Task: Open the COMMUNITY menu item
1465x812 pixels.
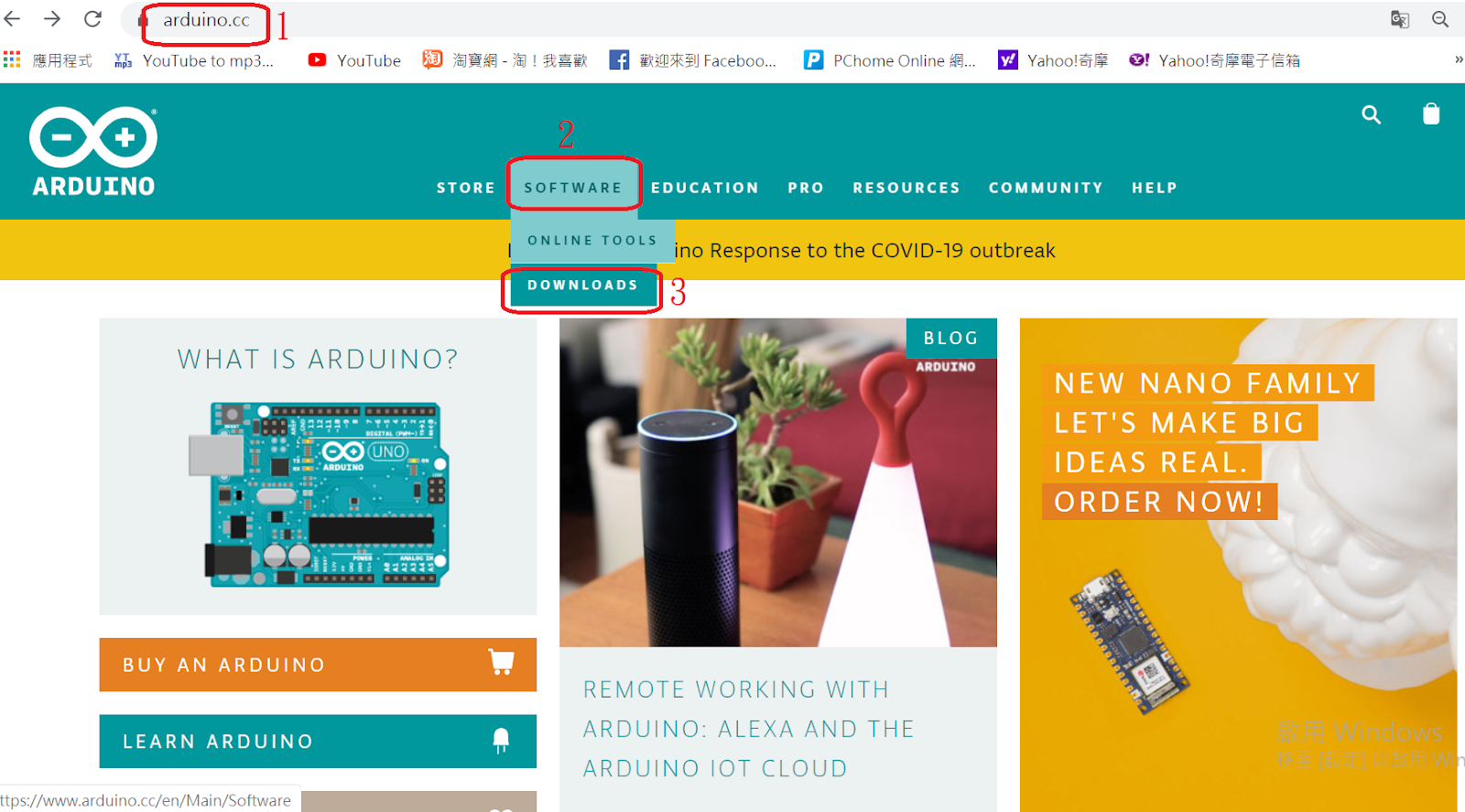Action: click(x=1046, y=188)
